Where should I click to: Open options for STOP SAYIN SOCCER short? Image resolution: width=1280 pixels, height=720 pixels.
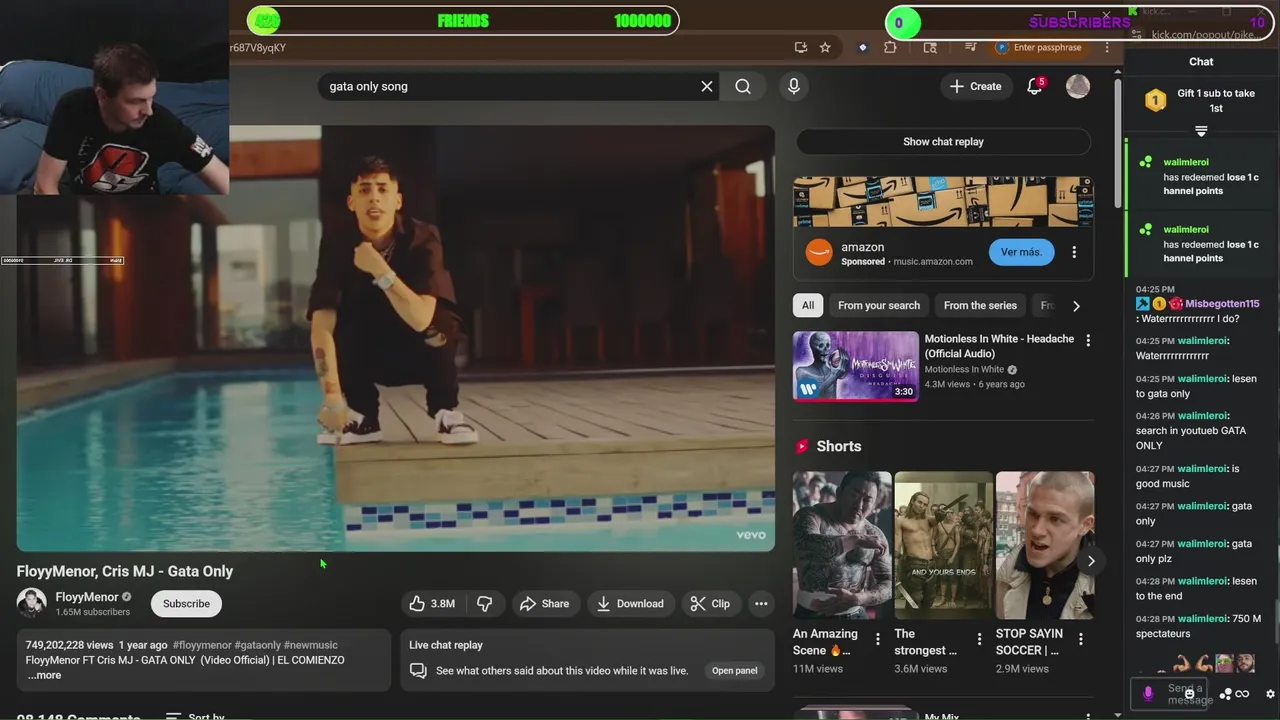(x=1081, y=639)
